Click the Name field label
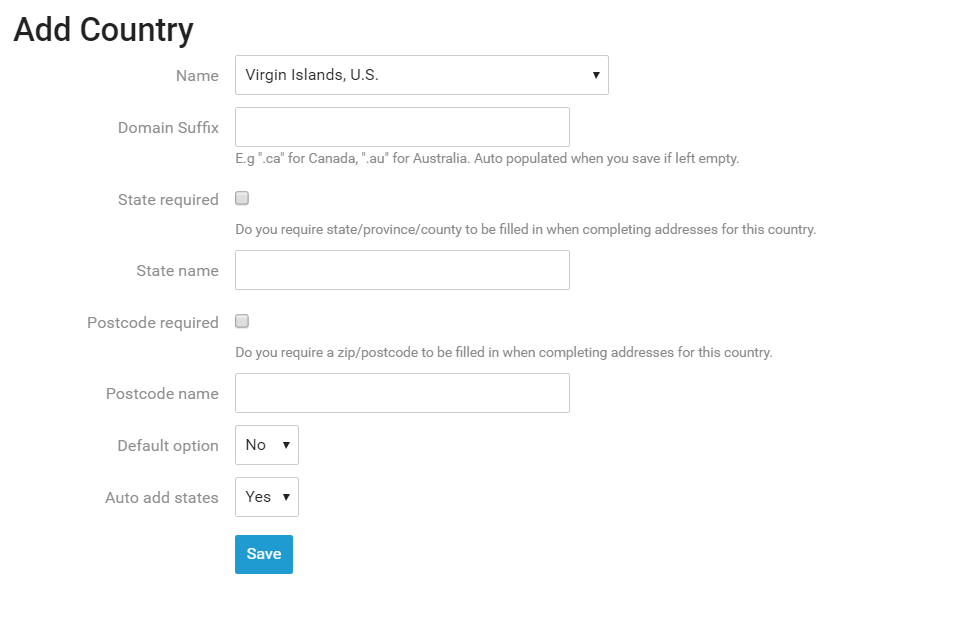Viewport: 963px width, 629px height. (x=197, y=76)
